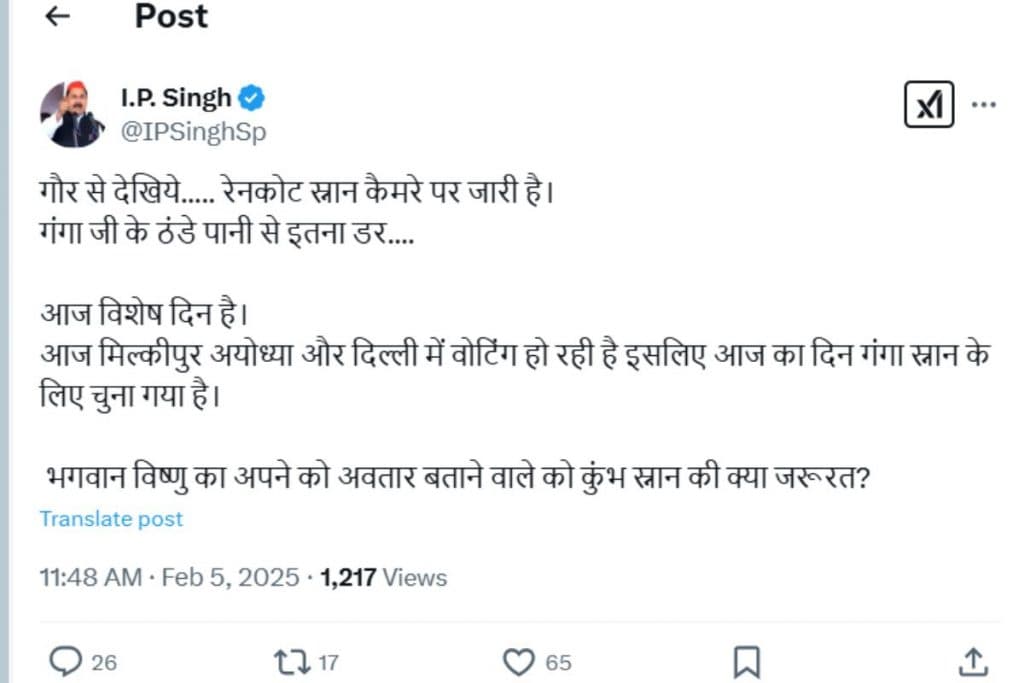Like the post with heart icon
1024x683 pixels.
coord(518,661)
